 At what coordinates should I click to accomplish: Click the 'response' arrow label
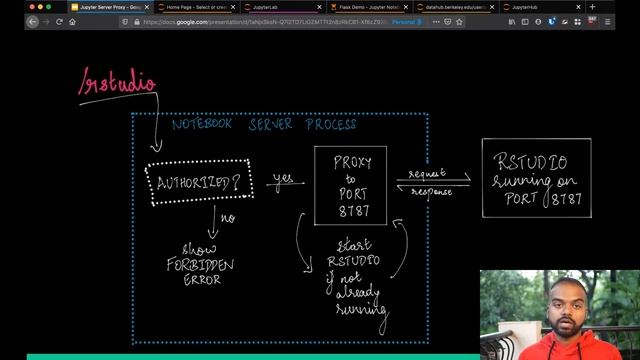coord(432,192)
